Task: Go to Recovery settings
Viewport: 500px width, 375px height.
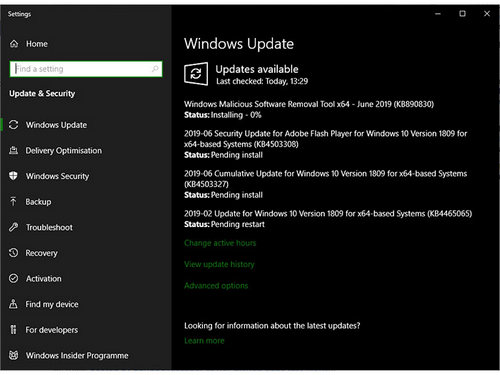Action: click(42, 253)
